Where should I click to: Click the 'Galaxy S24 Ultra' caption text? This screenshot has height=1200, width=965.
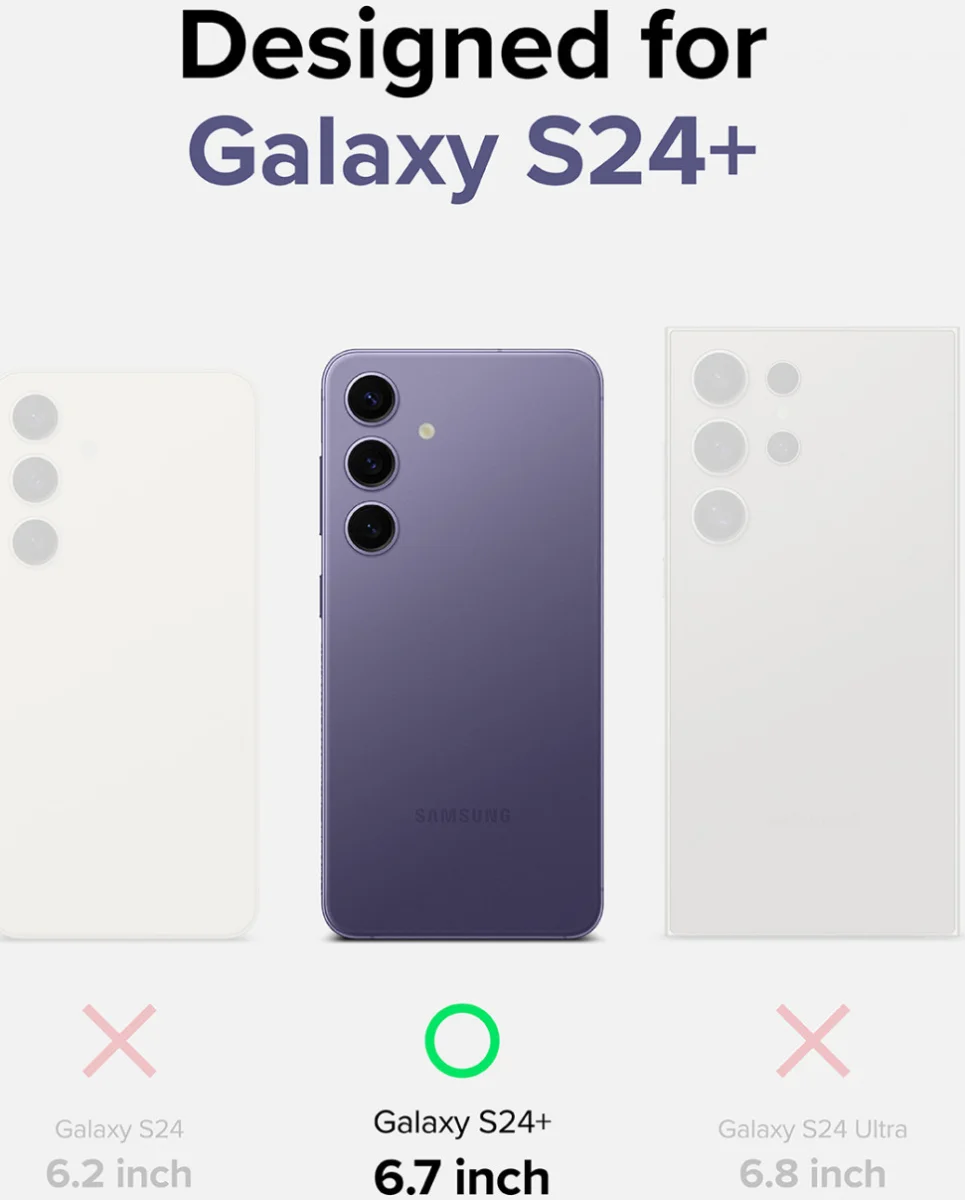(x=812, y=1130)
